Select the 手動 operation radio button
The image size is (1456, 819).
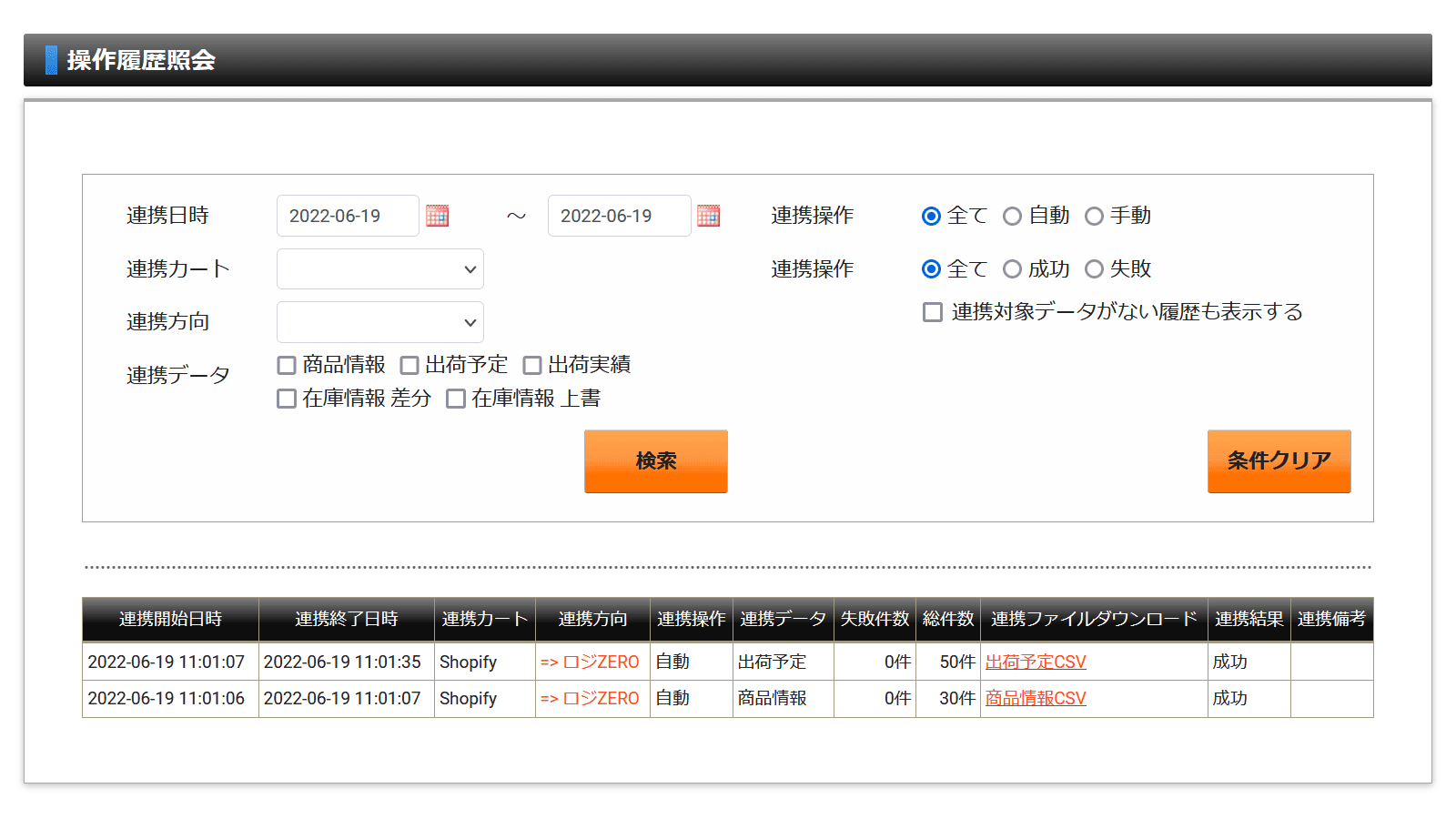[x=1094, y=216]
